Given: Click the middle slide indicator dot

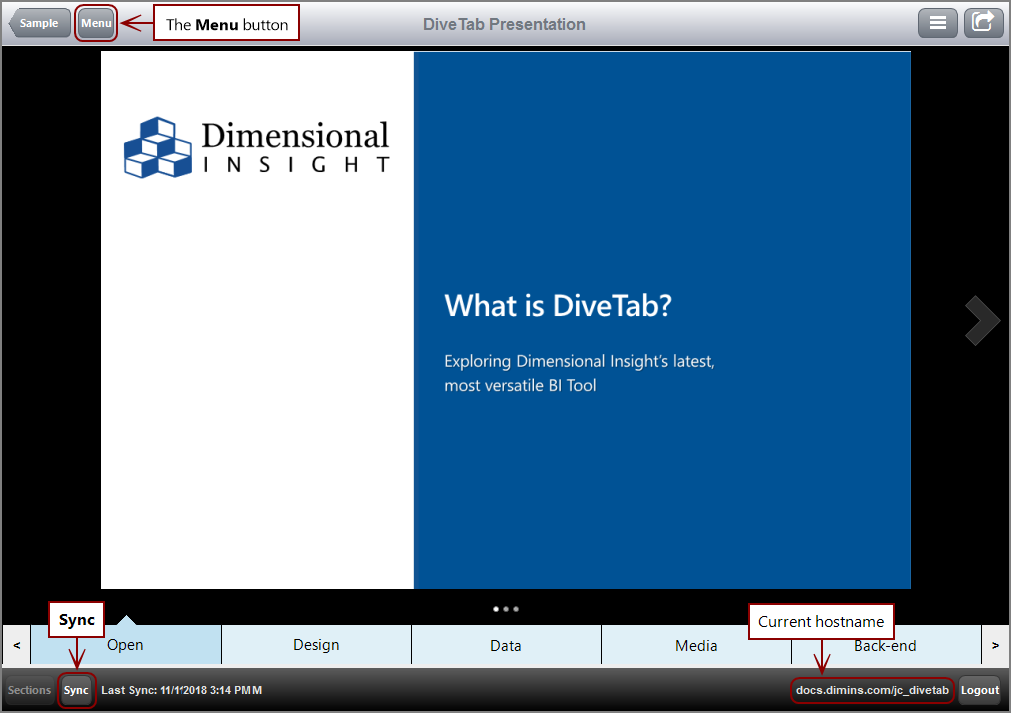Looking at the screenshot, I should (505, 608).
